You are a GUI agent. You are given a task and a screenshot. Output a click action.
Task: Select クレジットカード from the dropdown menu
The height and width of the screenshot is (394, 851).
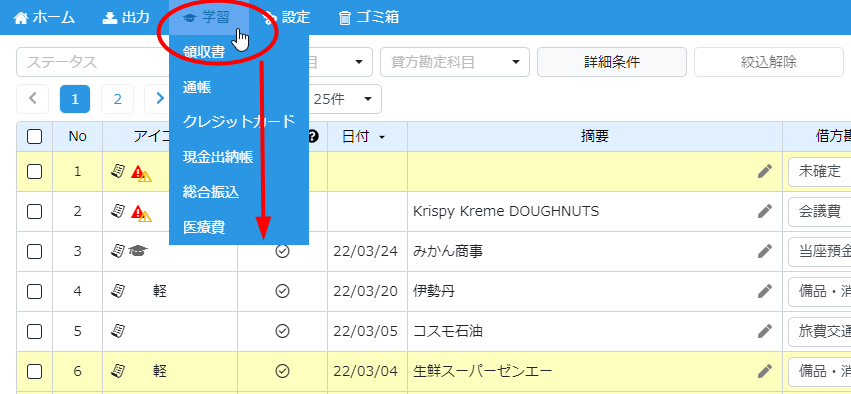click(x=239, y=122)
